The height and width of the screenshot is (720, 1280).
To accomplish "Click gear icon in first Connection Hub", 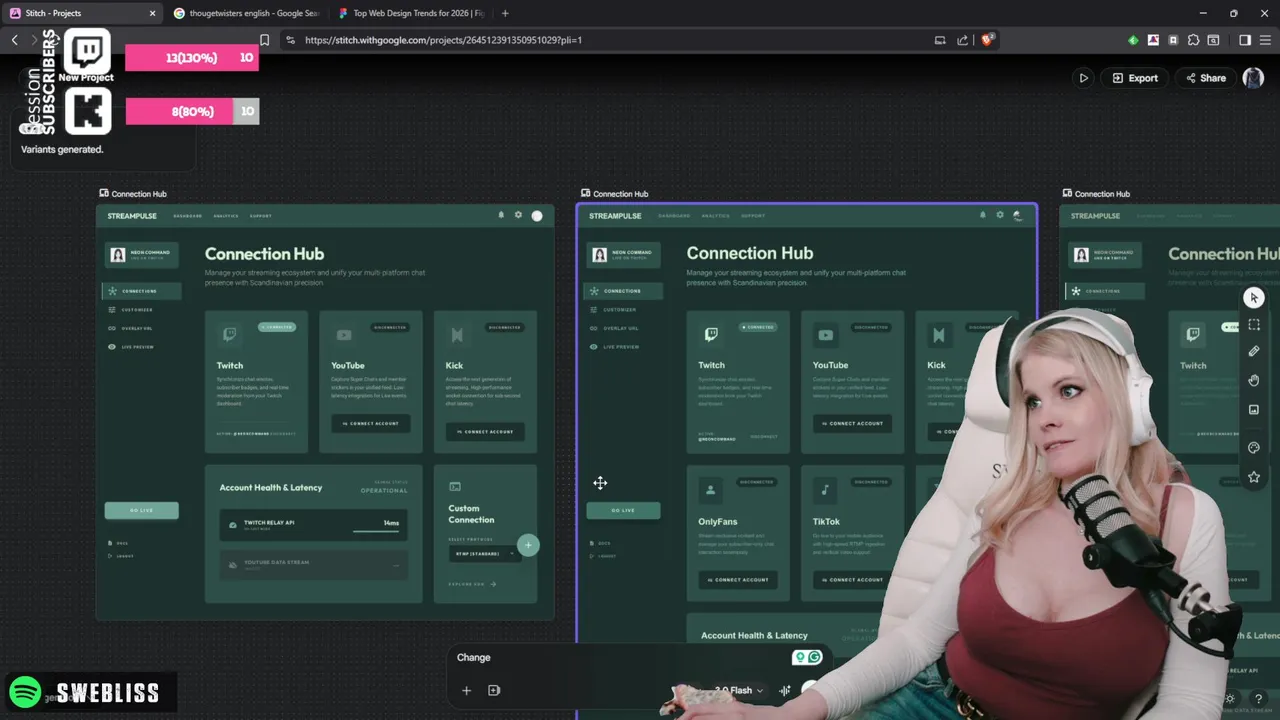I will 518,215.
